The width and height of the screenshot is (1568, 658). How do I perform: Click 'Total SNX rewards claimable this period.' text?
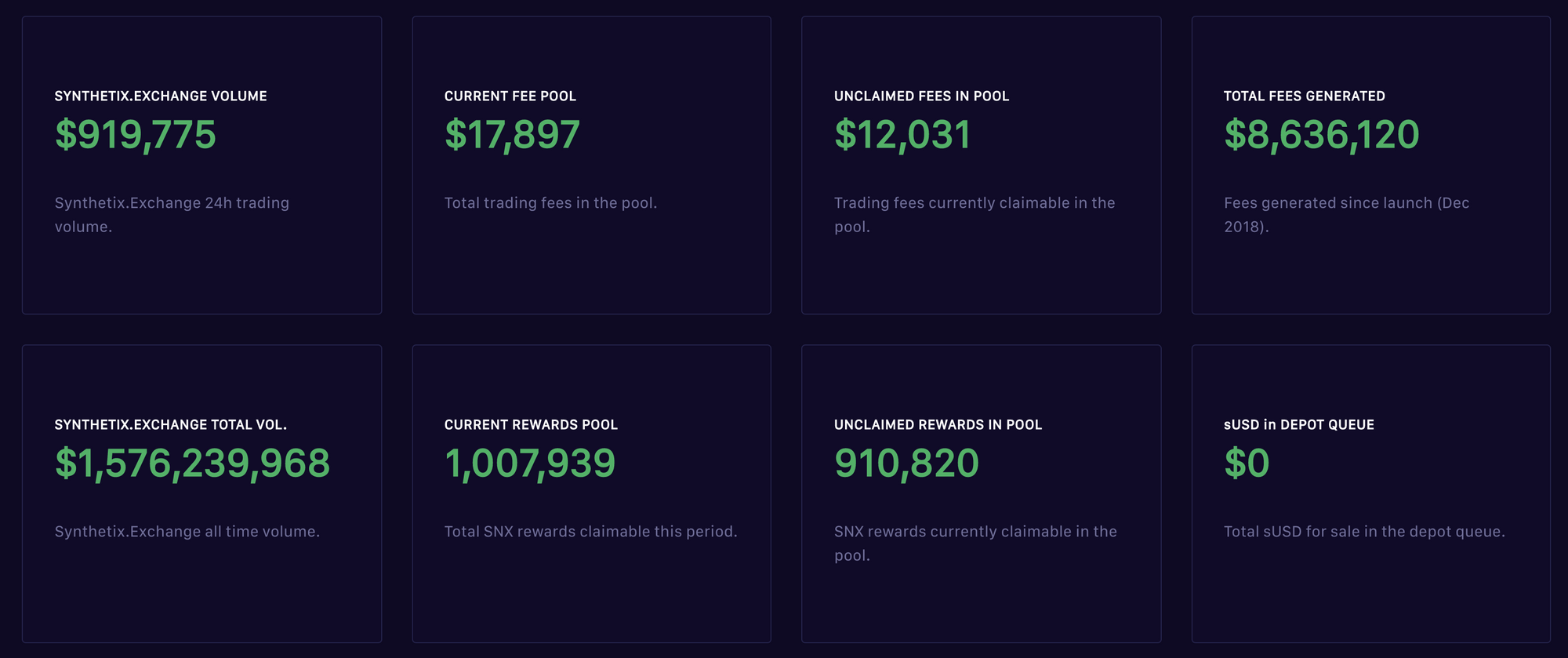coord(590,532)
